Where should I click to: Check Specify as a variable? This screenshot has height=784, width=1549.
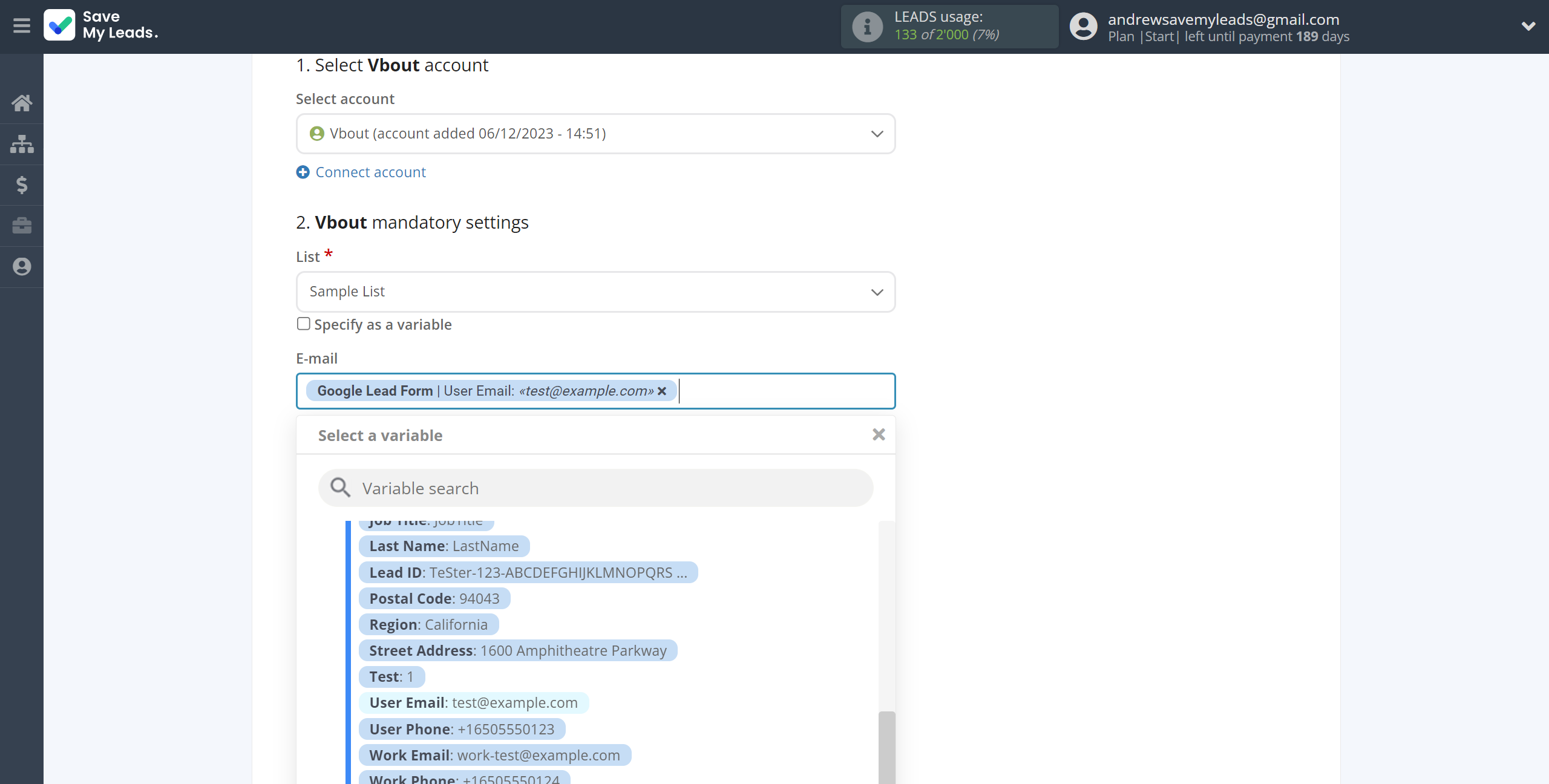pos(304,324)
